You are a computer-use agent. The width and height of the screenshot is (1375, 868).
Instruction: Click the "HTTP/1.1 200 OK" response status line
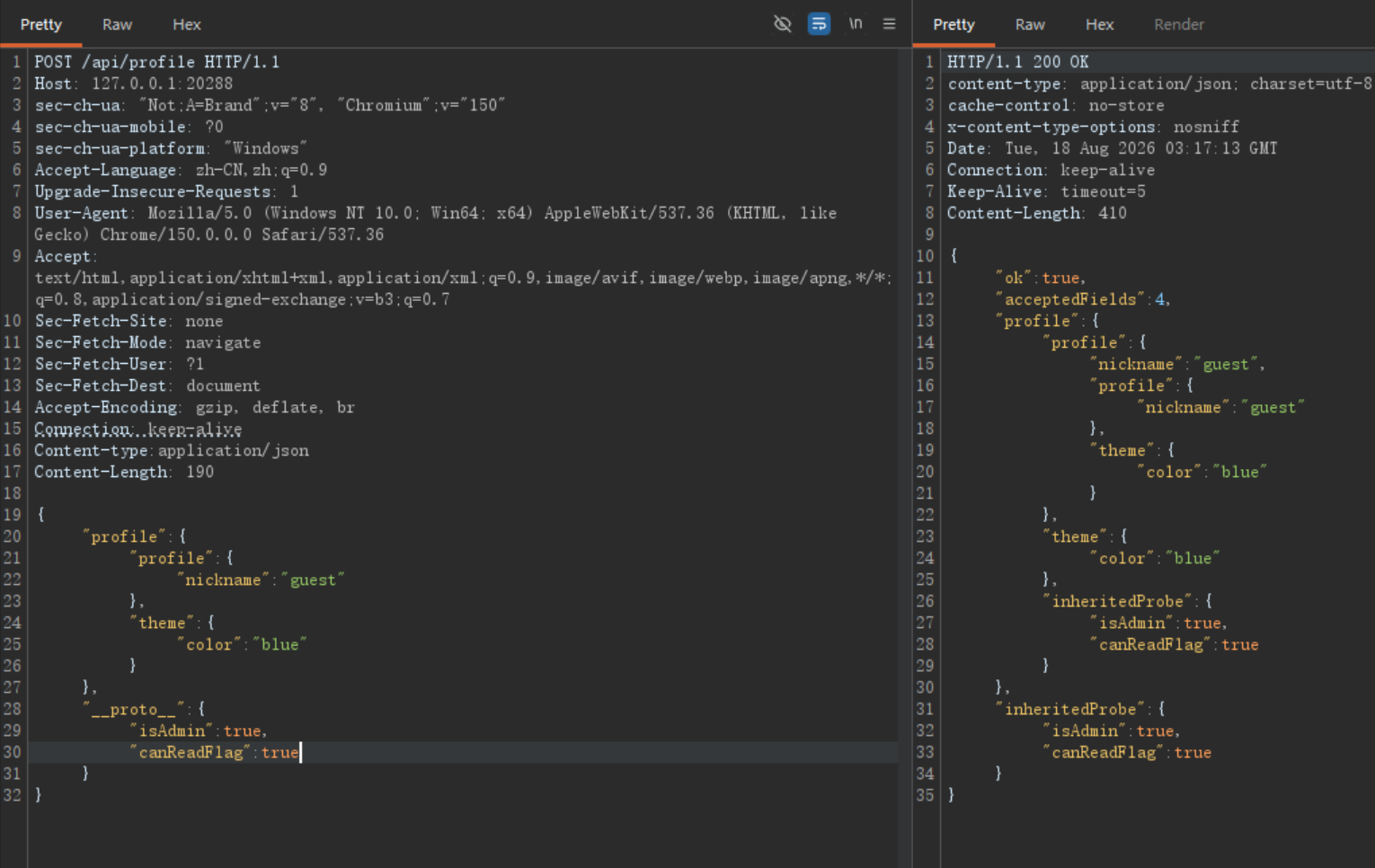tap(1018, 62)
